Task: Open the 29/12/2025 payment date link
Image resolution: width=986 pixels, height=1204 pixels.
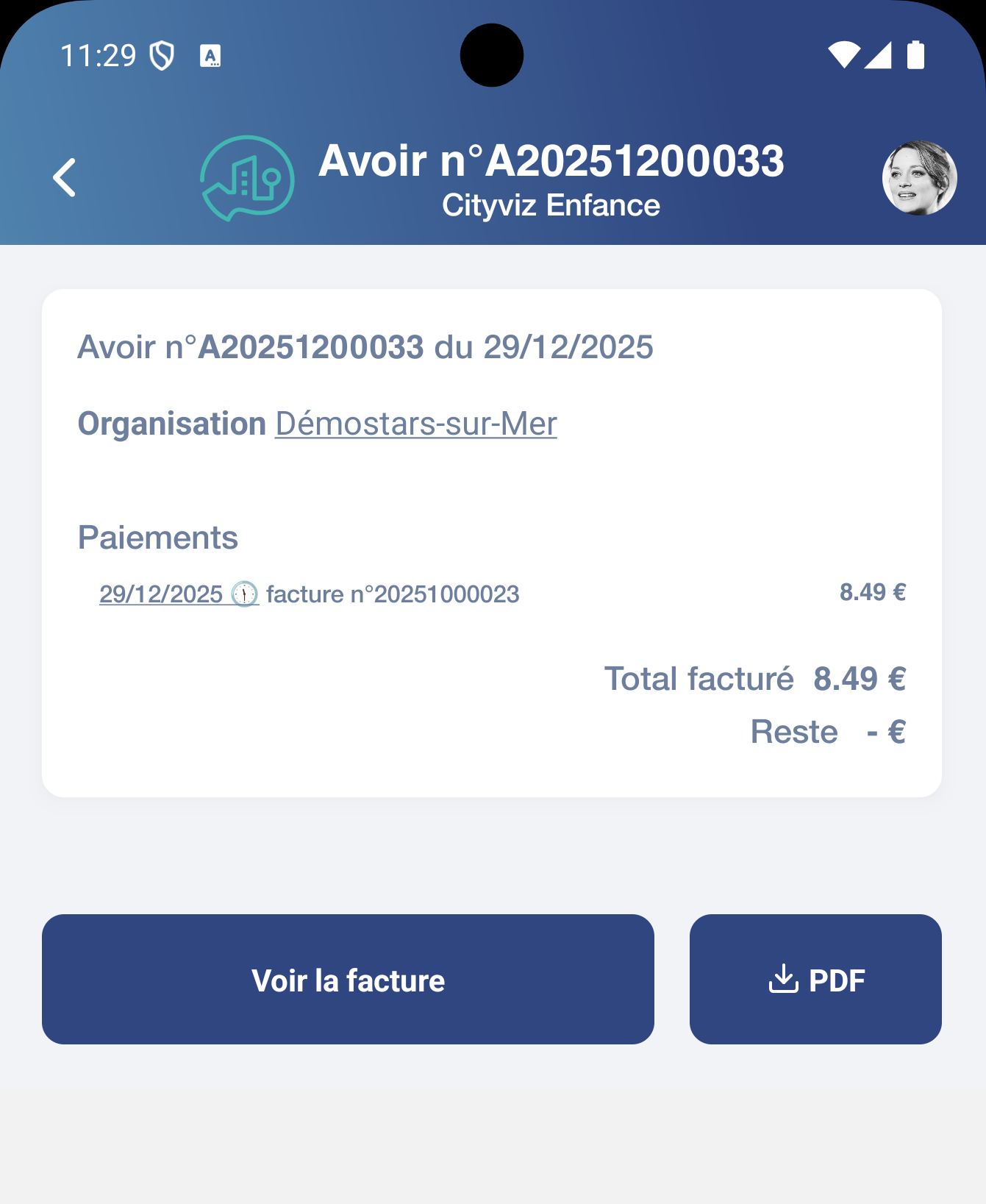Action: 161,594
